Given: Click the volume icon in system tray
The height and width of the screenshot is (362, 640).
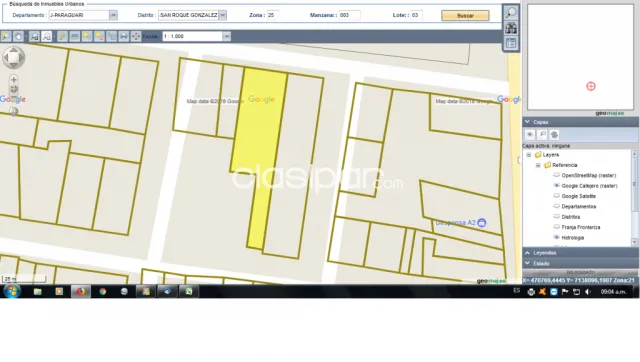Looking at the screenshot, I should click(588, 292).
